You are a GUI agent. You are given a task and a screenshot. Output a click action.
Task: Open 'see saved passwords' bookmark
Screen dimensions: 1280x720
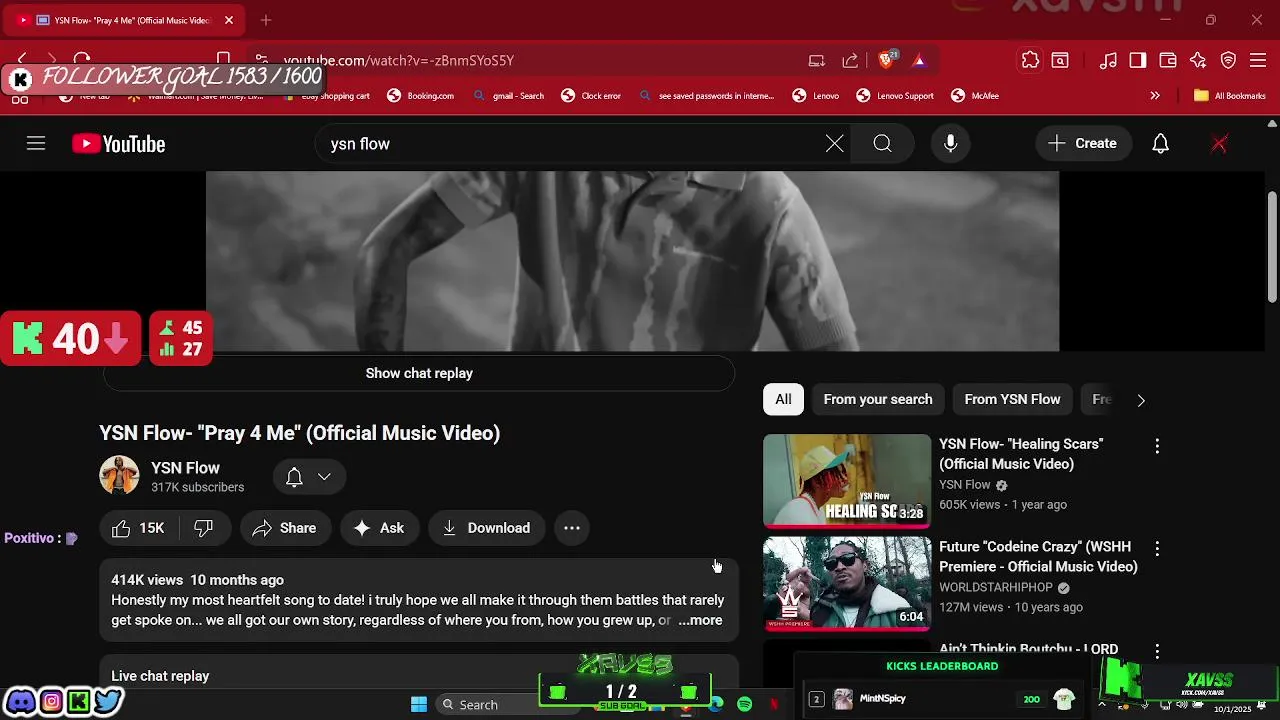[x=706, y=96]
